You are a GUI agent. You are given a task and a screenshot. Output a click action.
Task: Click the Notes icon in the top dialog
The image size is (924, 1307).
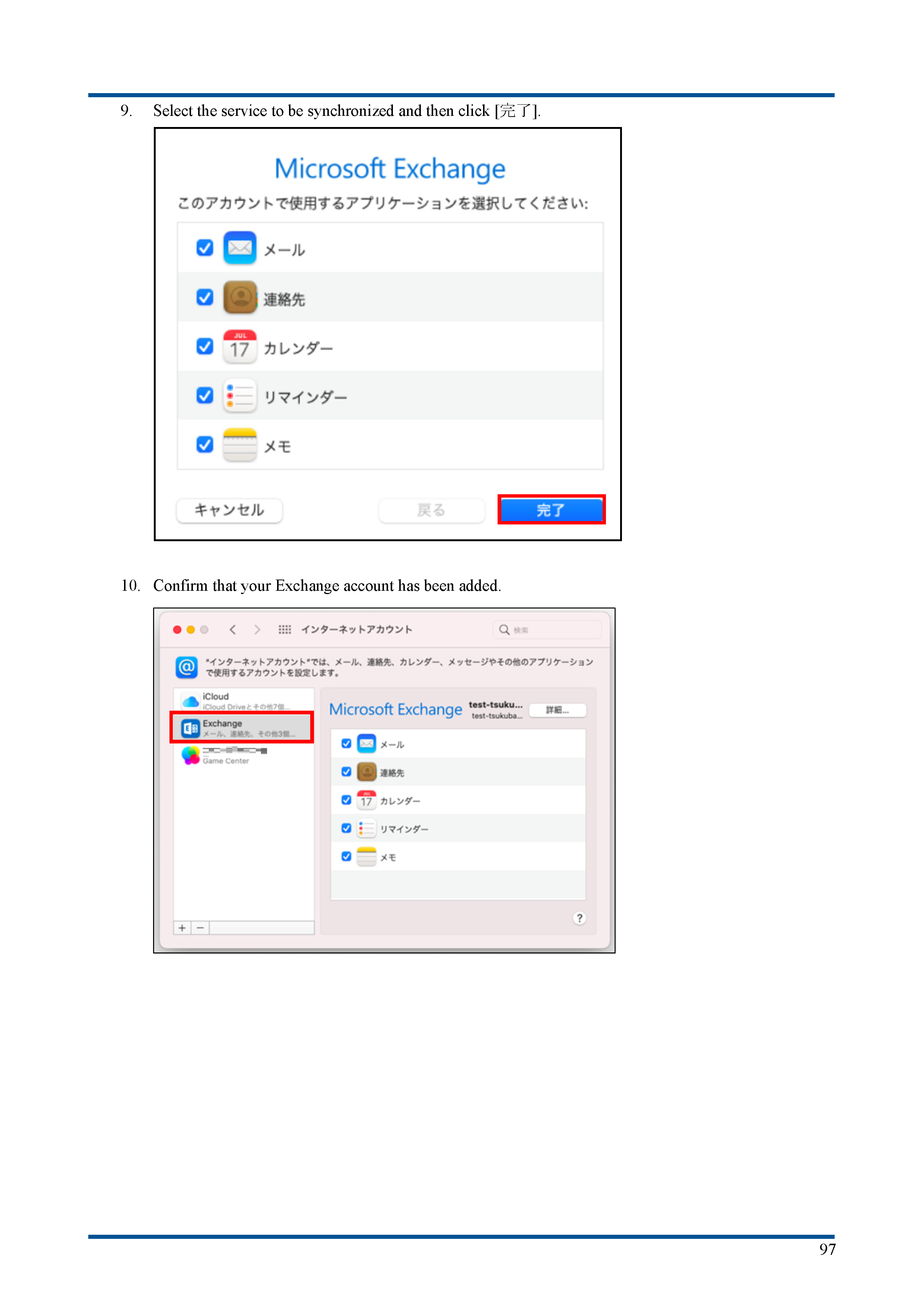(240, 445)
